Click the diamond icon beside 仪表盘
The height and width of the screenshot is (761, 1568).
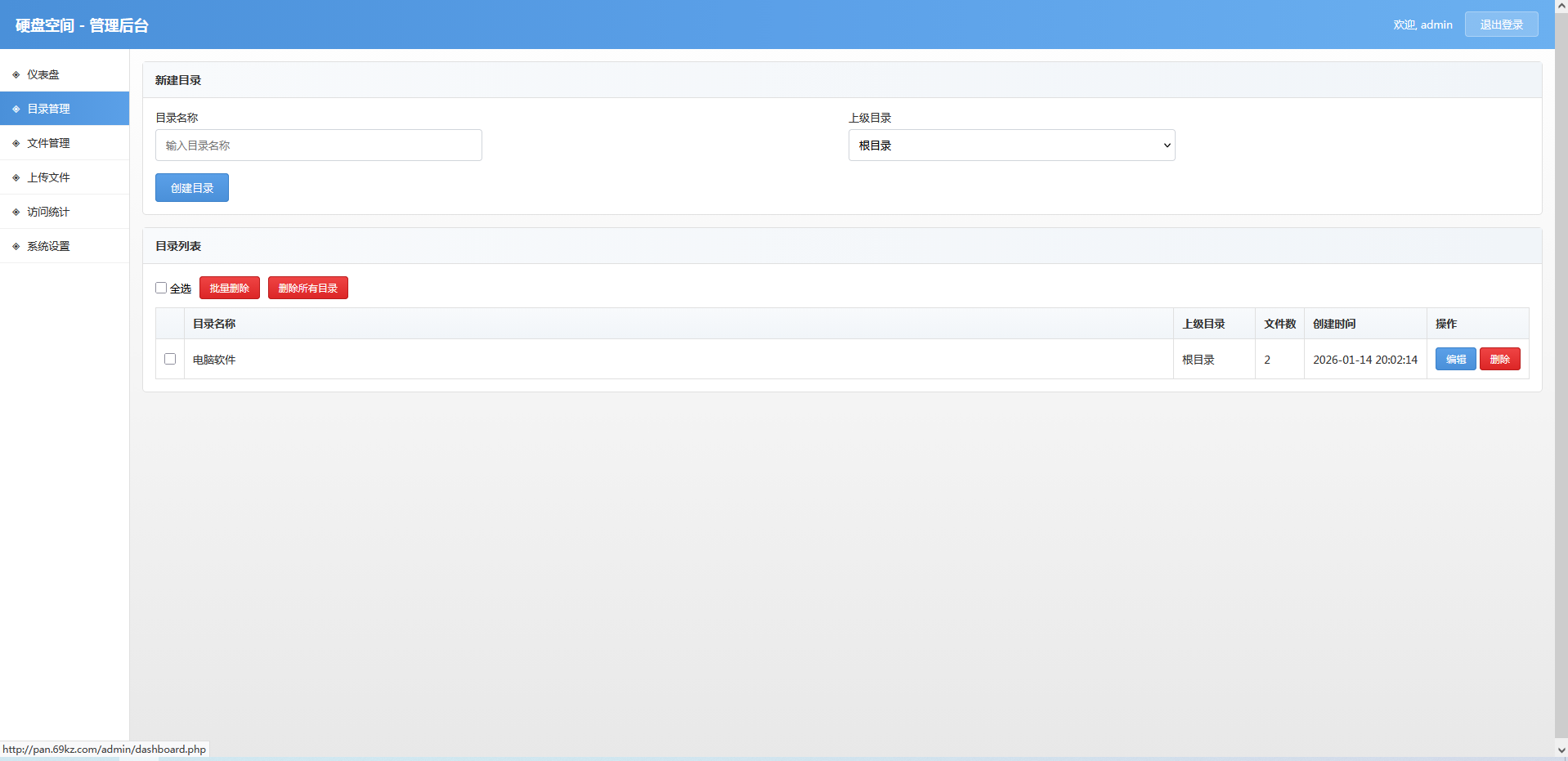[x=16, y=74]
